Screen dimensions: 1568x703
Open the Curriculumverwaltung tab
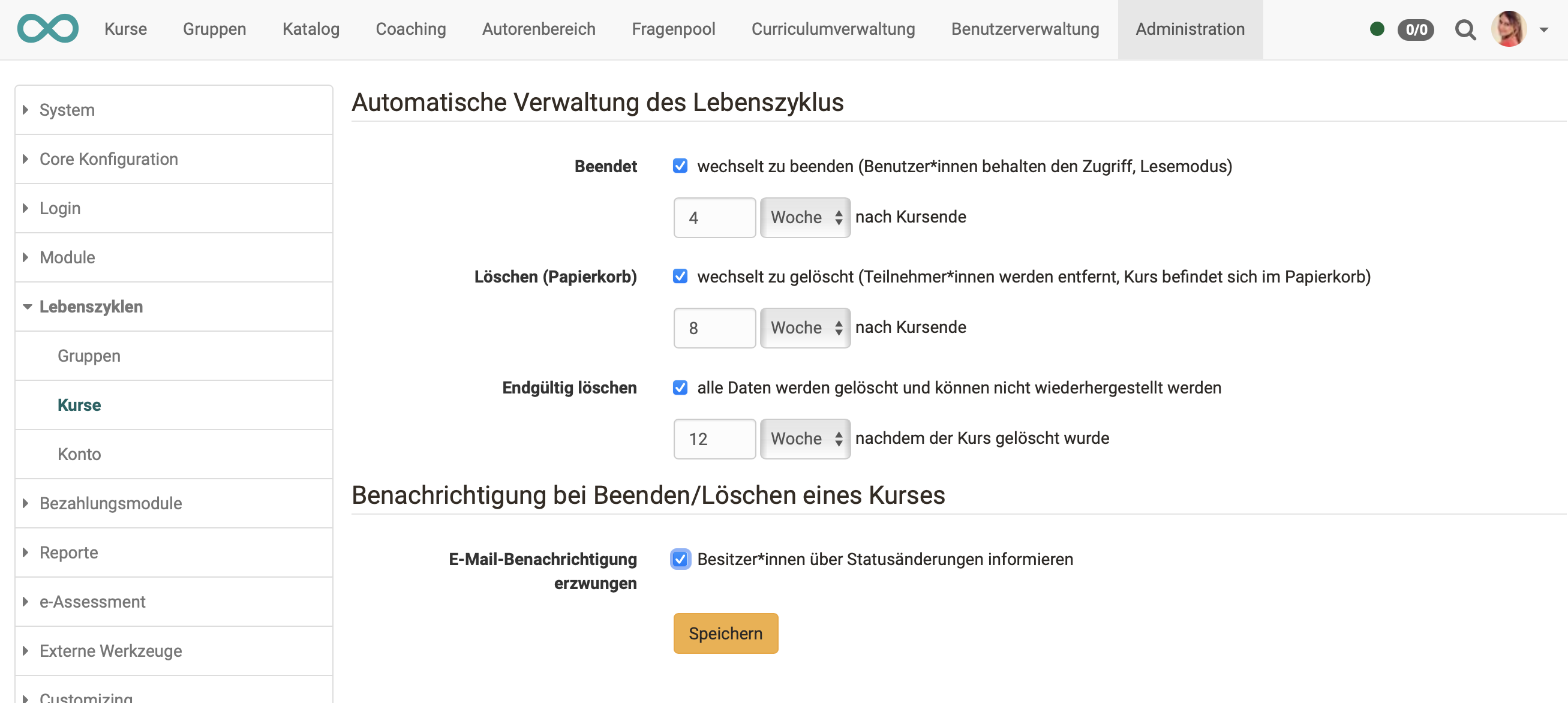point(833,29)
